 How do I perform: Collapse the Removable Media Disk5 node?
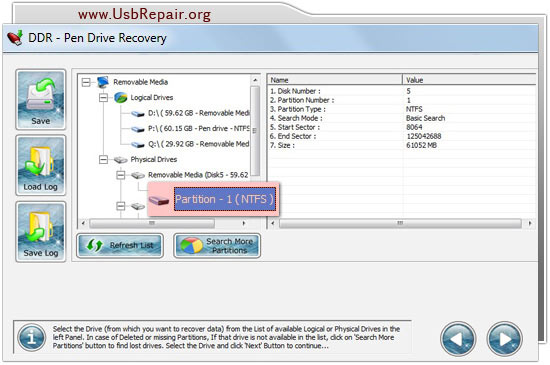point(120,175)
